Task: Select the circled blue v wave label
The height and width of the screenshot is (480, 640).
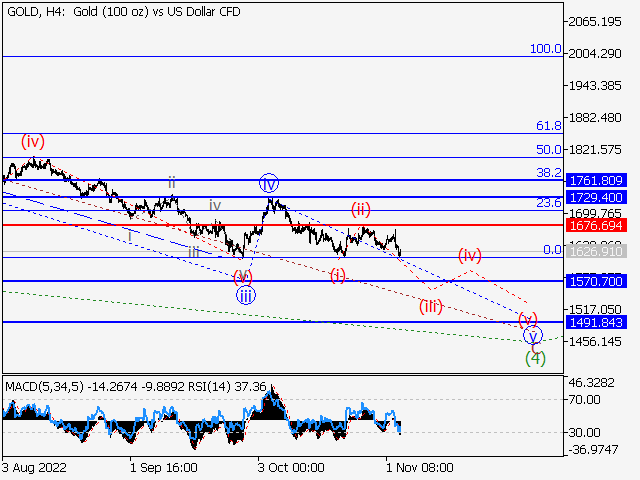Action: pyautogui.click(x=533, y=336)
